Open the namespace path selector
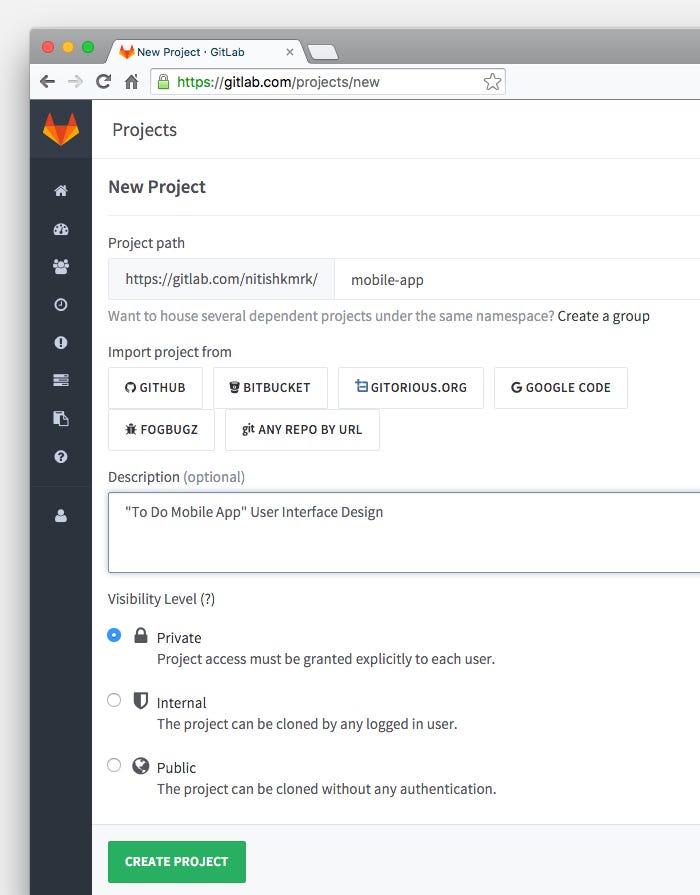 (220, 279)
